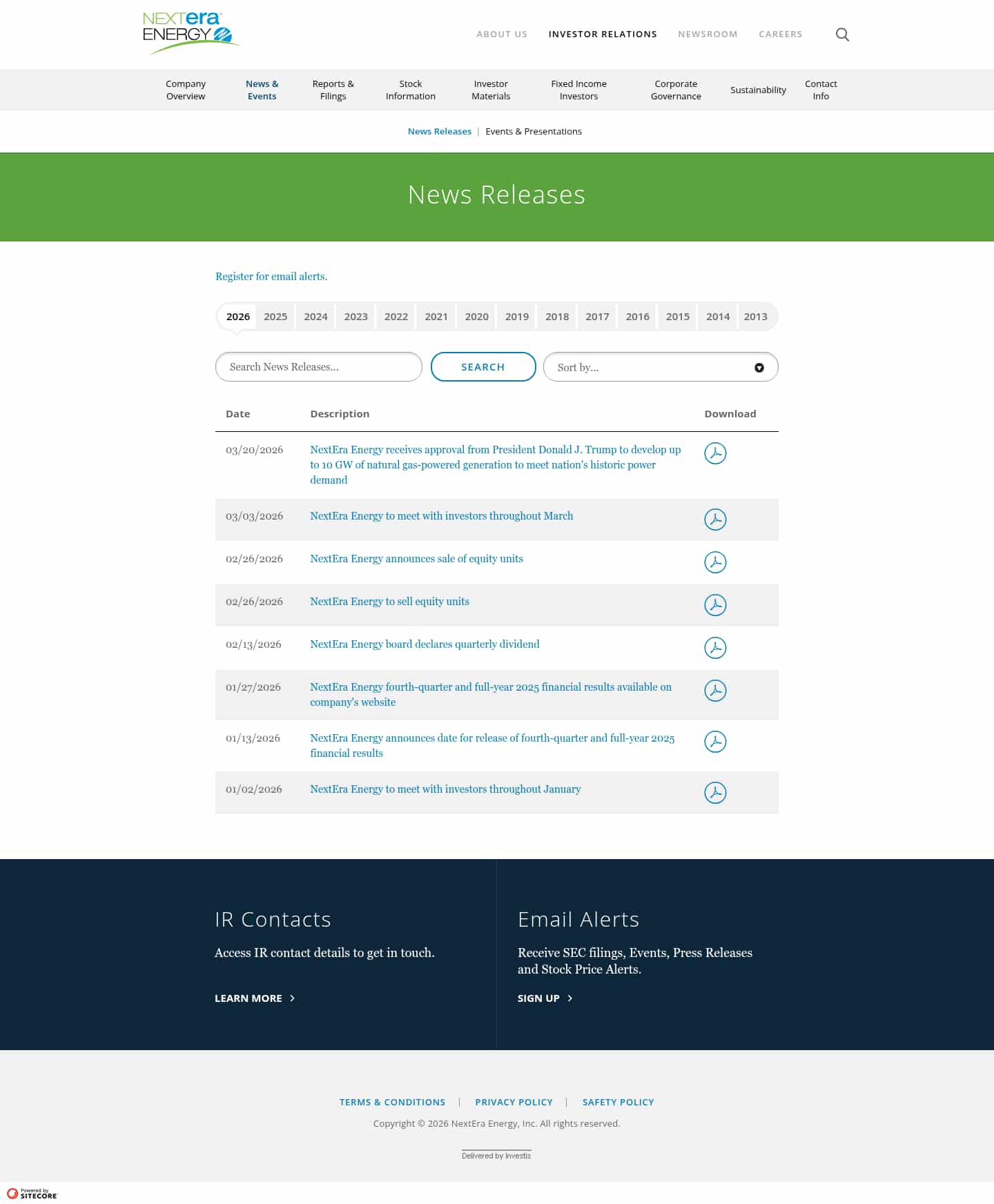Show 2018 news releases
Screen dimensions: 994x1204
[557, 317]
